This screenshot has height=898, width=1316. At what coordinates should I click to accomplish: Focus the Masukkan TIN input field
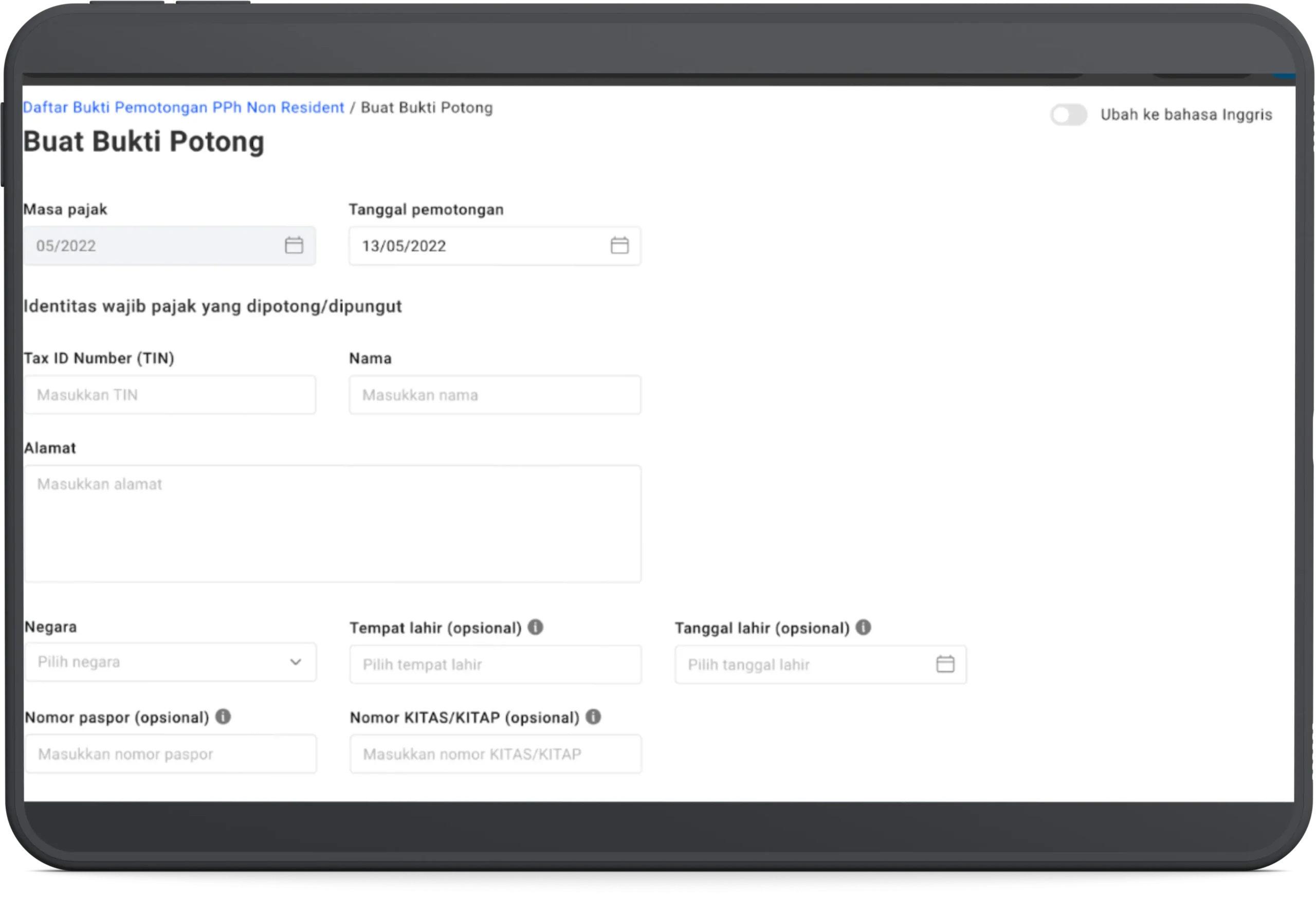170,395
